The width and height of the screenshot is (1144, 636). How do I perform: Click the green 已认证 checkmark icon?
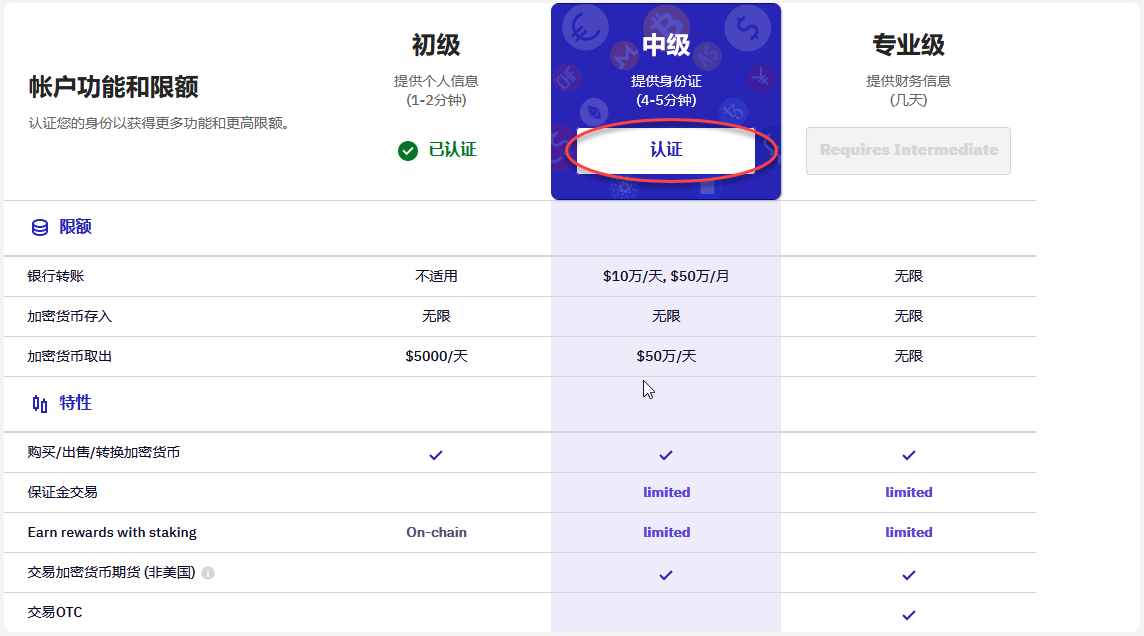pos(408,151)
